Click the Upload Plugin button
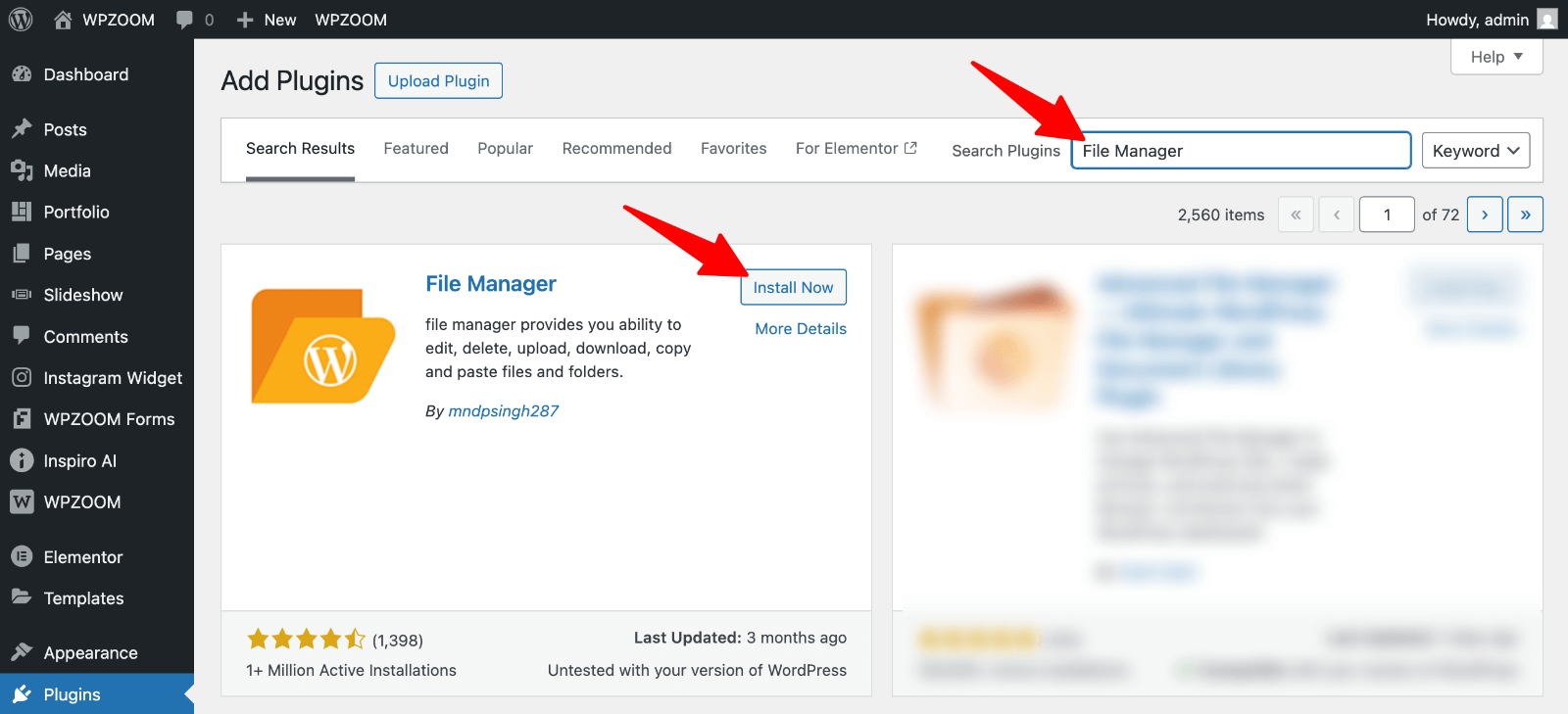 point(438,80)
